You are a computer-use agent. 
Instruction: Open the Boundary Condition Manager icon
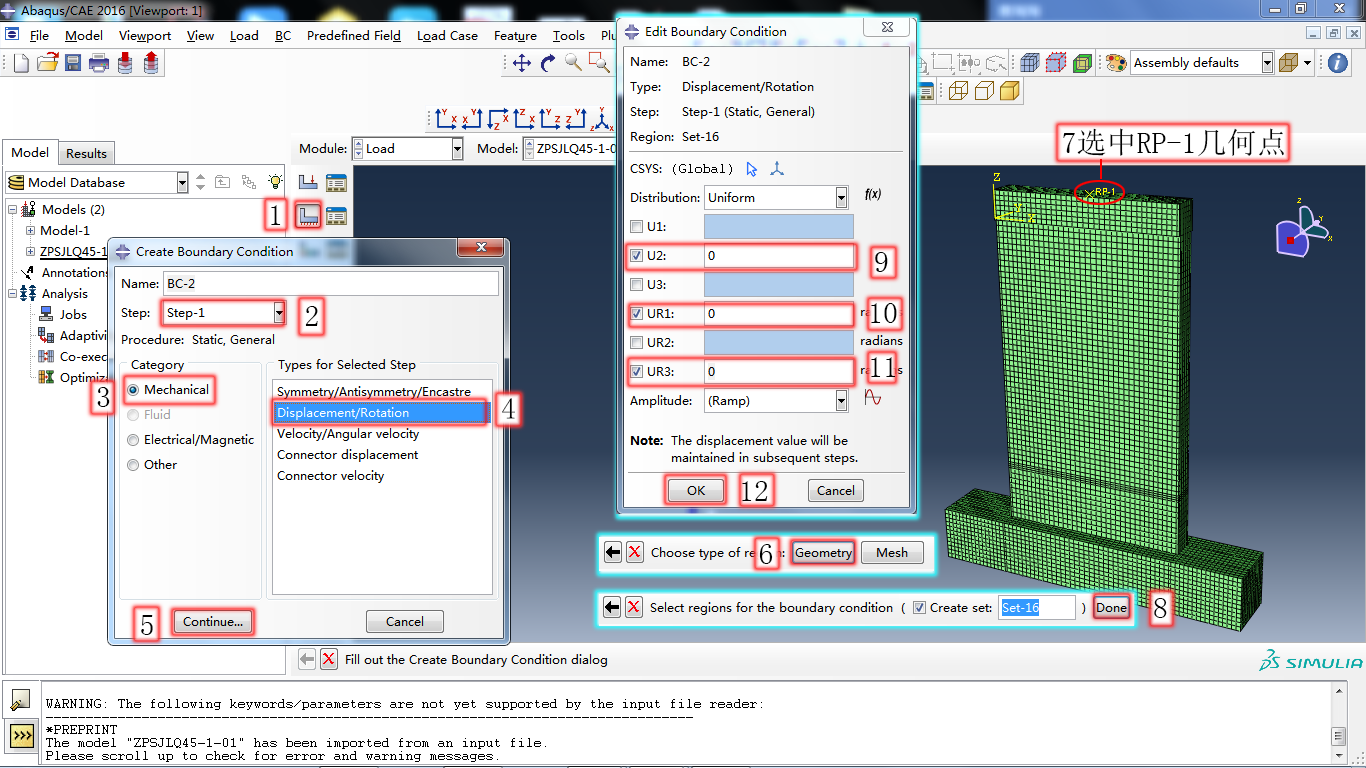pyautogui.click(x=336, y=215)
